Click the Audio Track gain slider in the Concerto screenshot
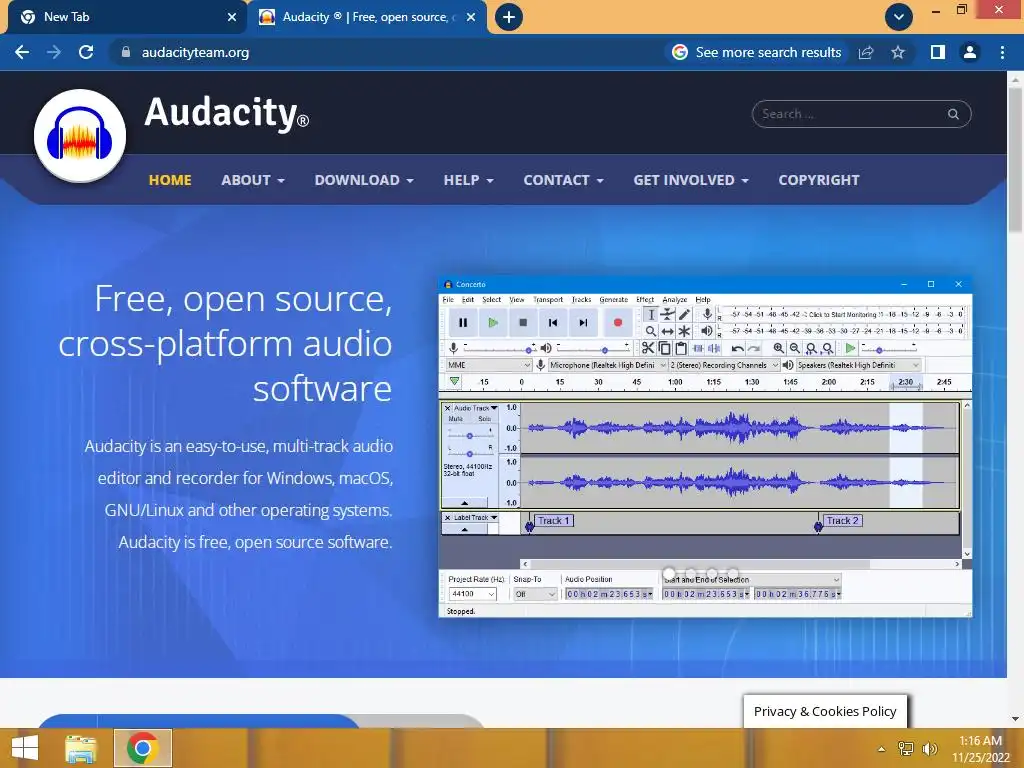 click(470, 436)
